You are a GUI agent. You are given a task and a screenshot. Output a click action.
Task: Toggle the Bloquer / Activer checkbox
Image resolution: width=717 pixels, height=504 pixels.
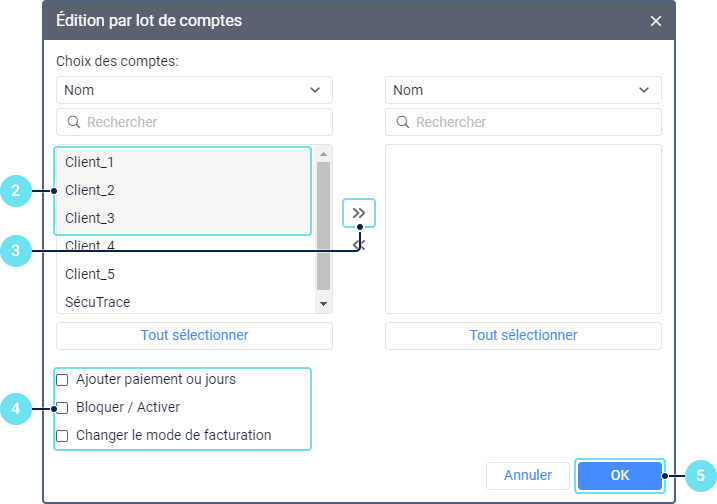[x=62, y=408]
